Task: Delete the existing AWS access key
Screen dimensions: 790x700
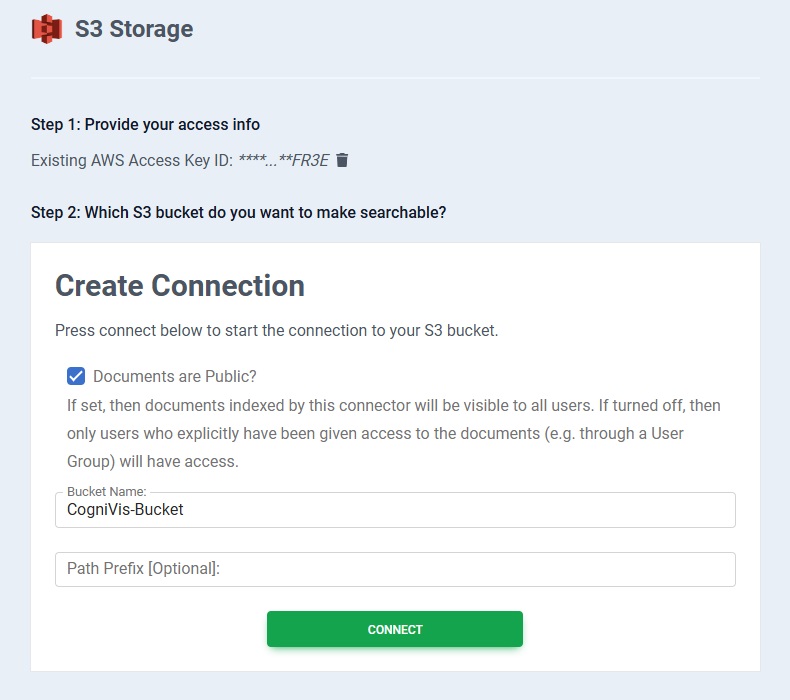Action: point(342,160)
